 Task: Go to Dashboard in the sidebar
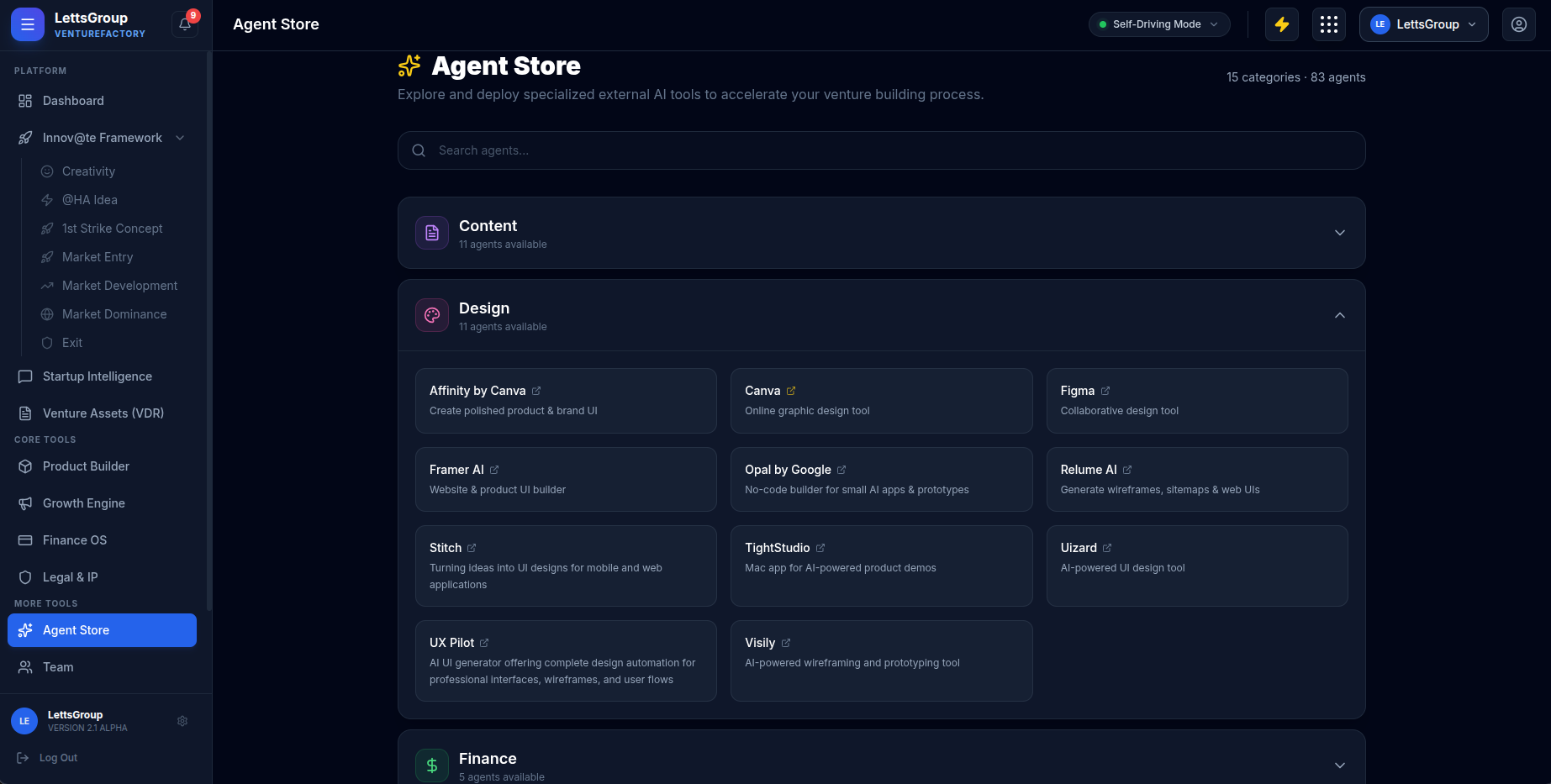[73, 101]
